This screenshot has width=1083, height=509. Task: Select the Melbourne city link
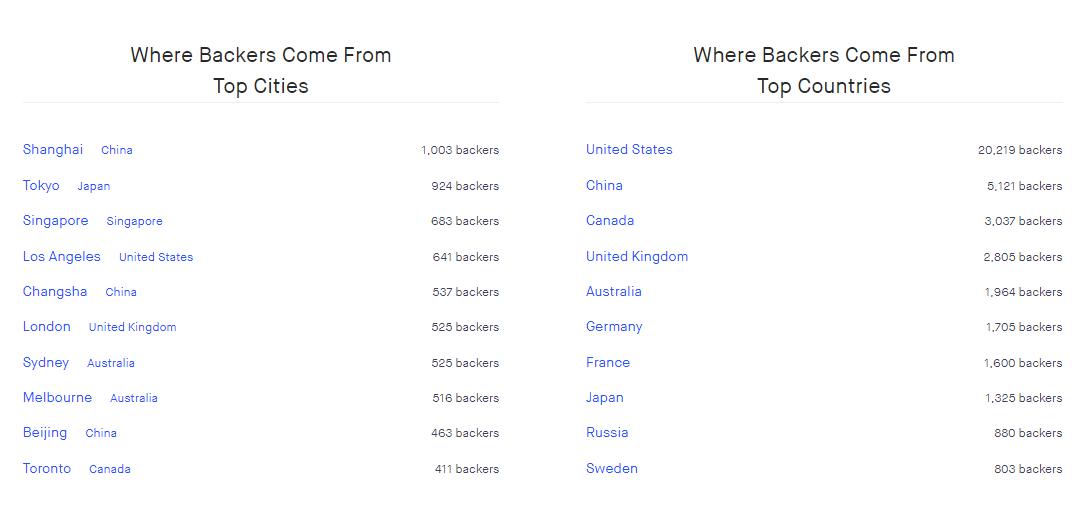coord(57,398)
